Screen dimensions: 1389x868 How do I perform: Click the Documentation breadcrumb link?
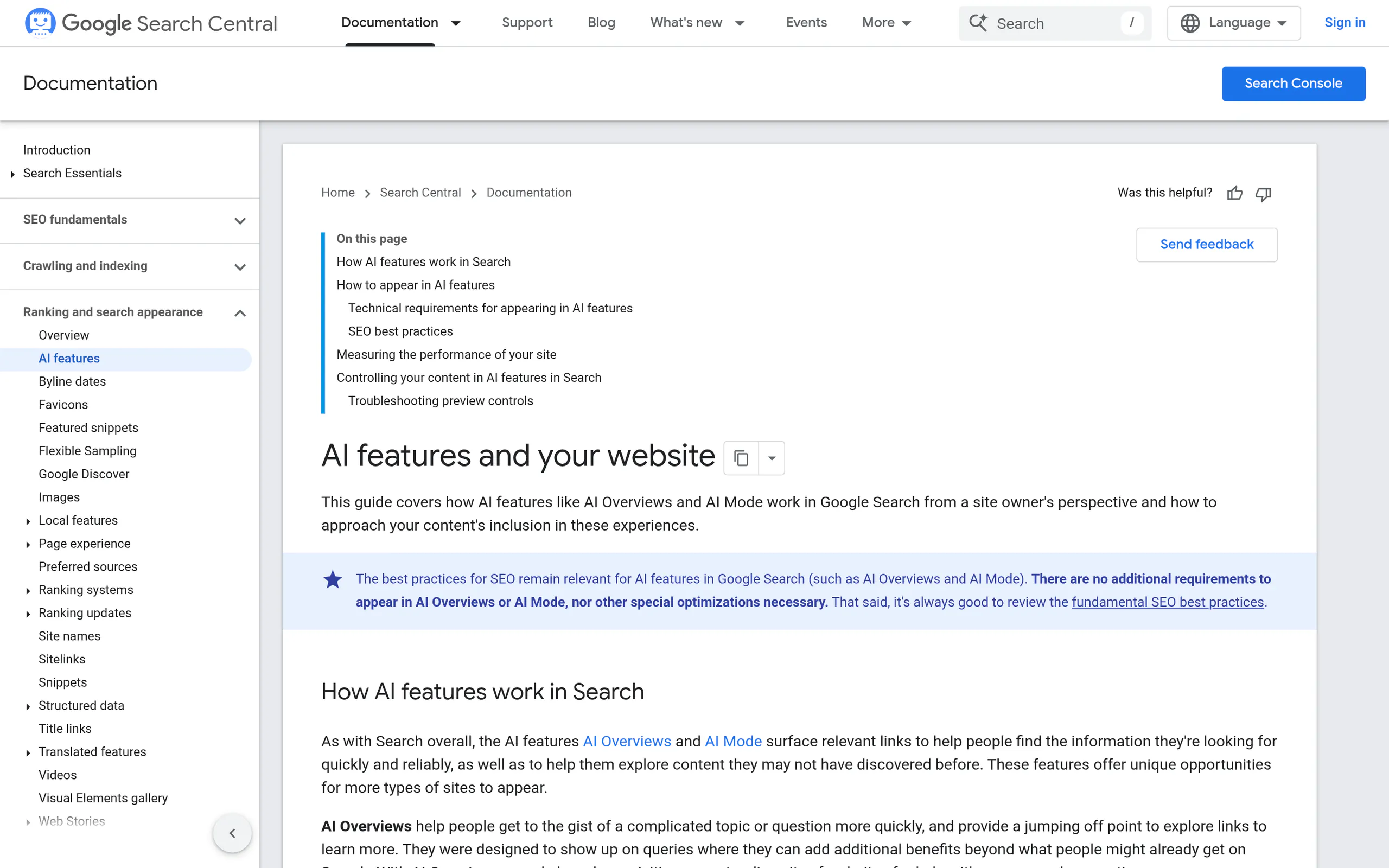point(528,193)
